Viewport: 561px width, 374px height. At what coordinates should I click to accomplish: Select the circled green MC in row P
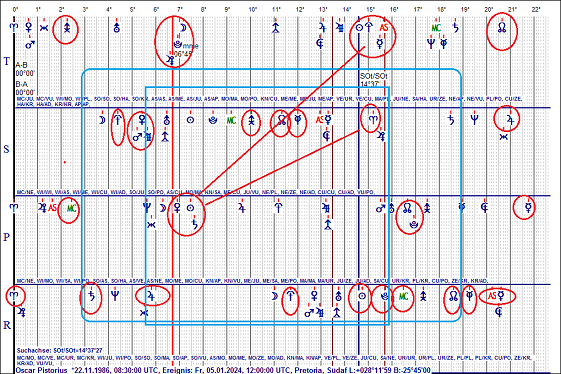click(72, 208)
